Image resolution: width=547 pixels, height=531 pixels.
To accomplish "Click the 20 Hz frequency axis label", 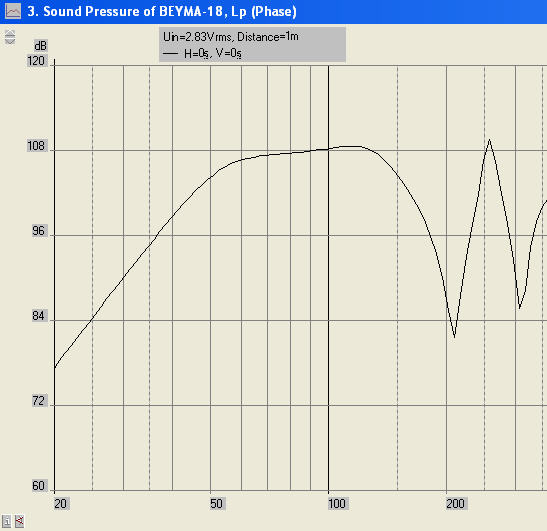I will tap(60, 504).
